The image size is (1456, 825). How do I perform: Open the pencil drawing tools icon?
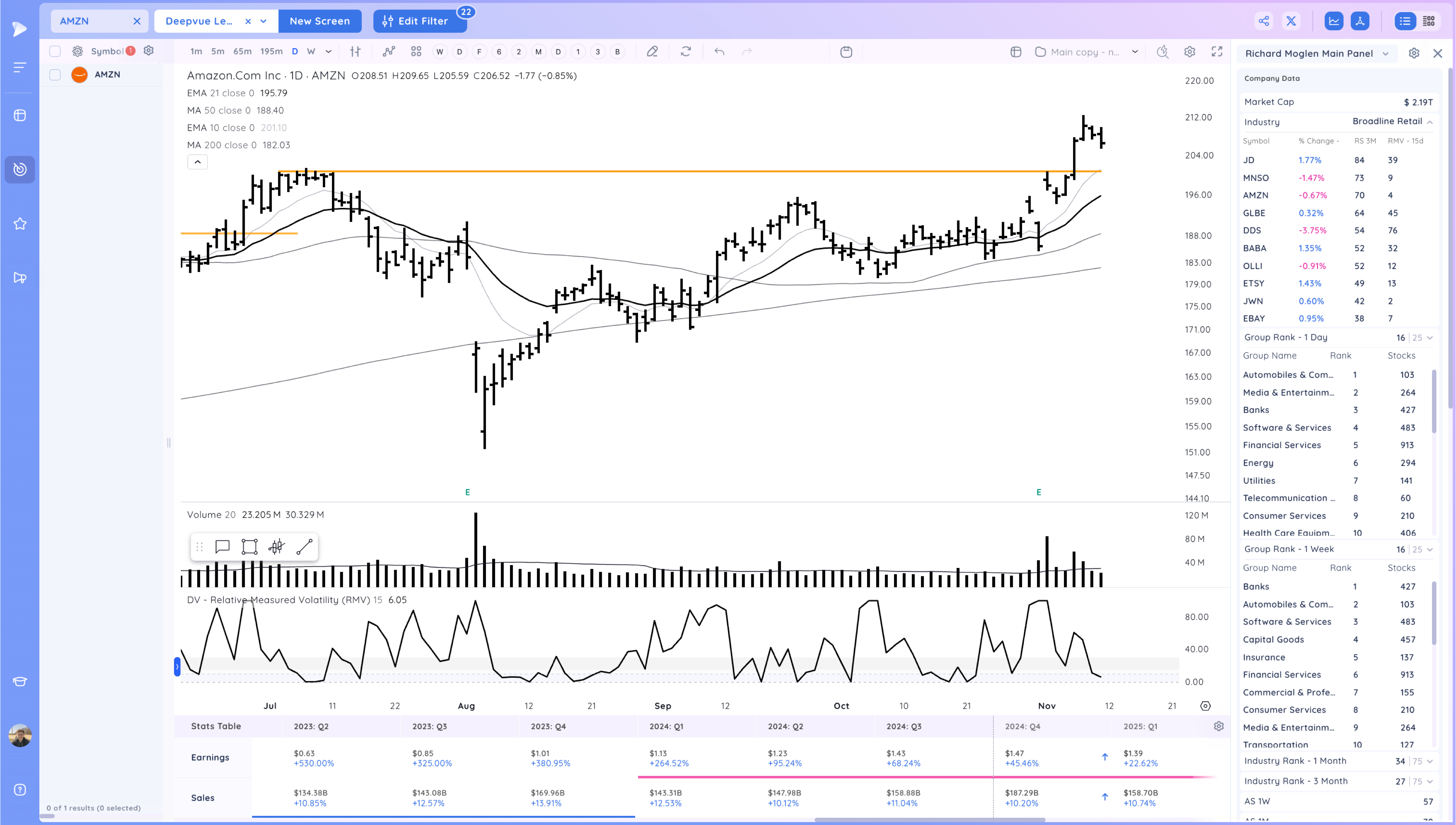coord(652,52)
